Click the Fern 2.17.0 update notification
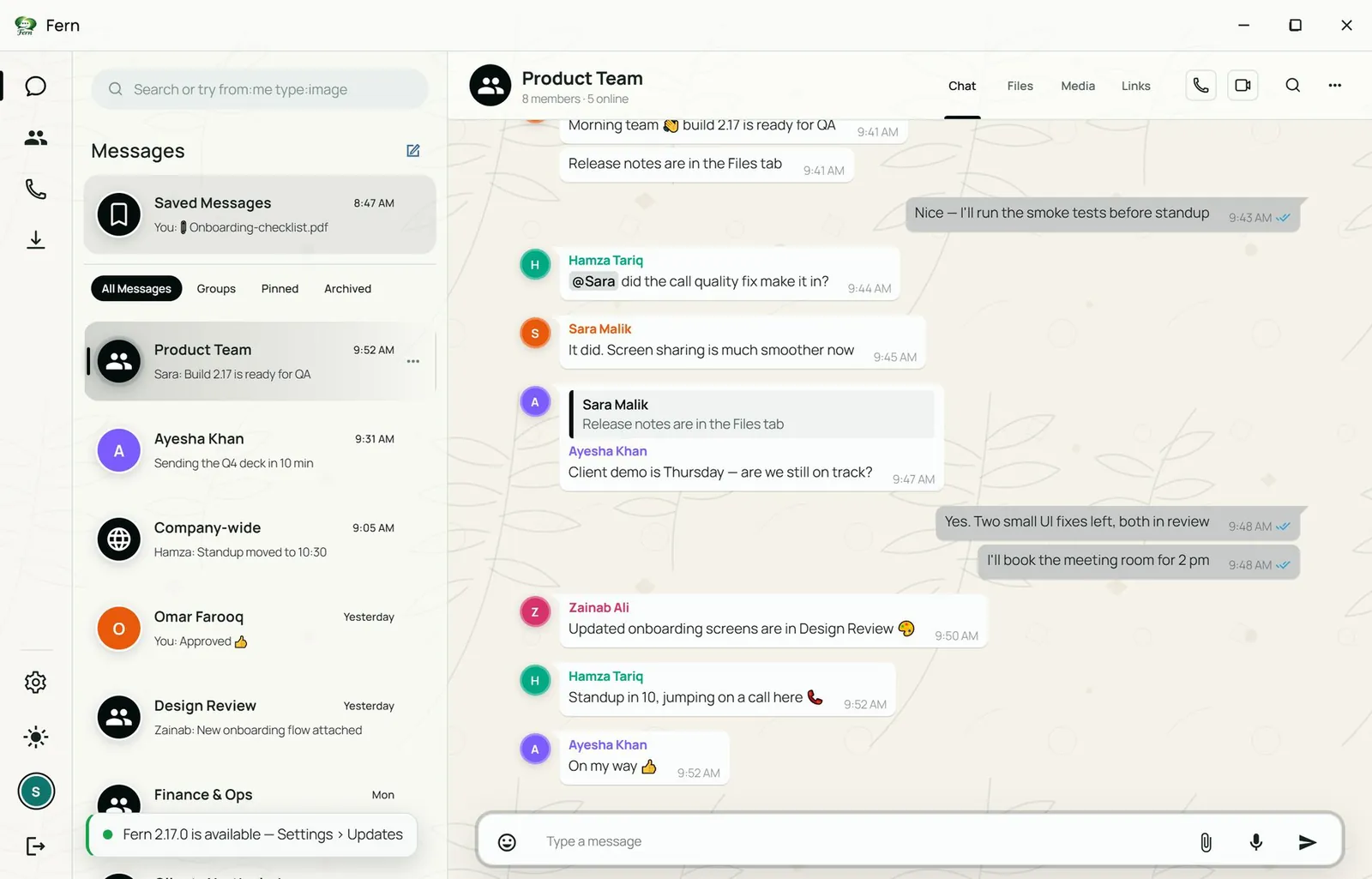The height and width of the screenshot is (879, 1372). tap(252, 834)
